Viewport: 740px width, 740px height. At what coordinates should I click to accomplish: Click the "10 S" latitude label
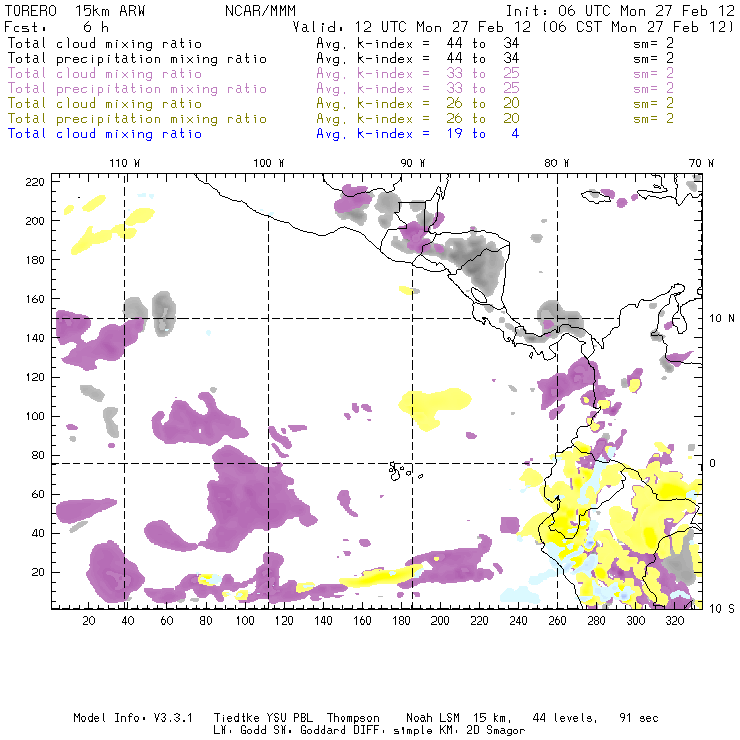722,609
